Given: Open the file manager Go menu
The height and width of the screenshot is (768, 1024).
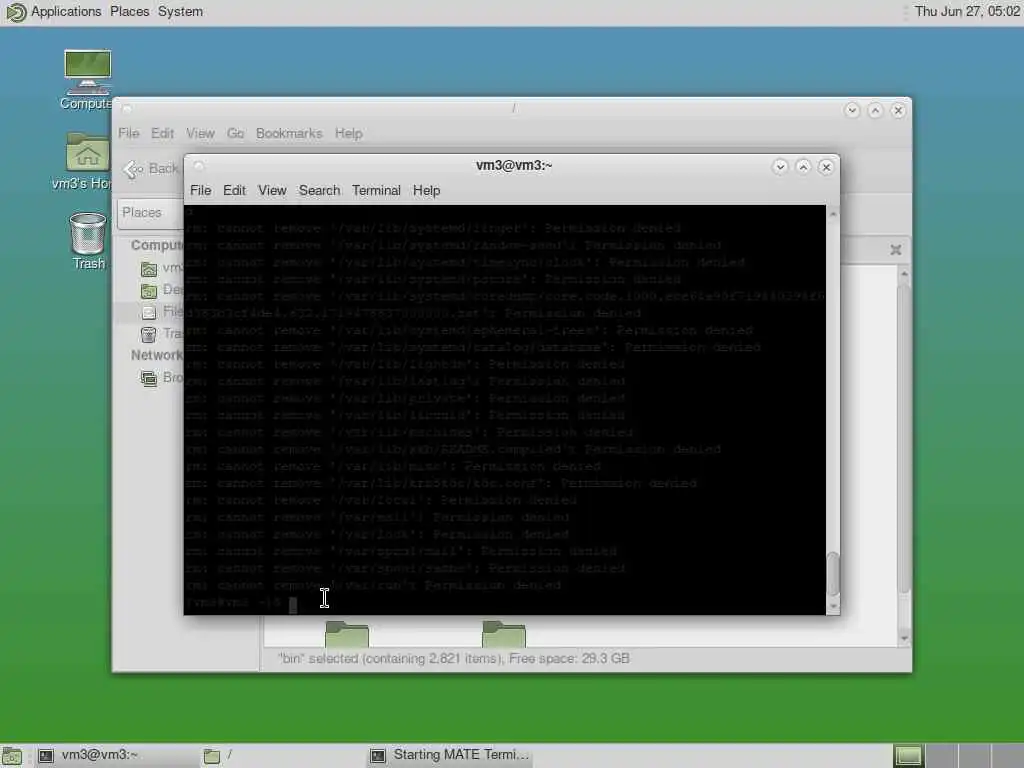Looking at the screenshot, I should (x=235, y=133).
